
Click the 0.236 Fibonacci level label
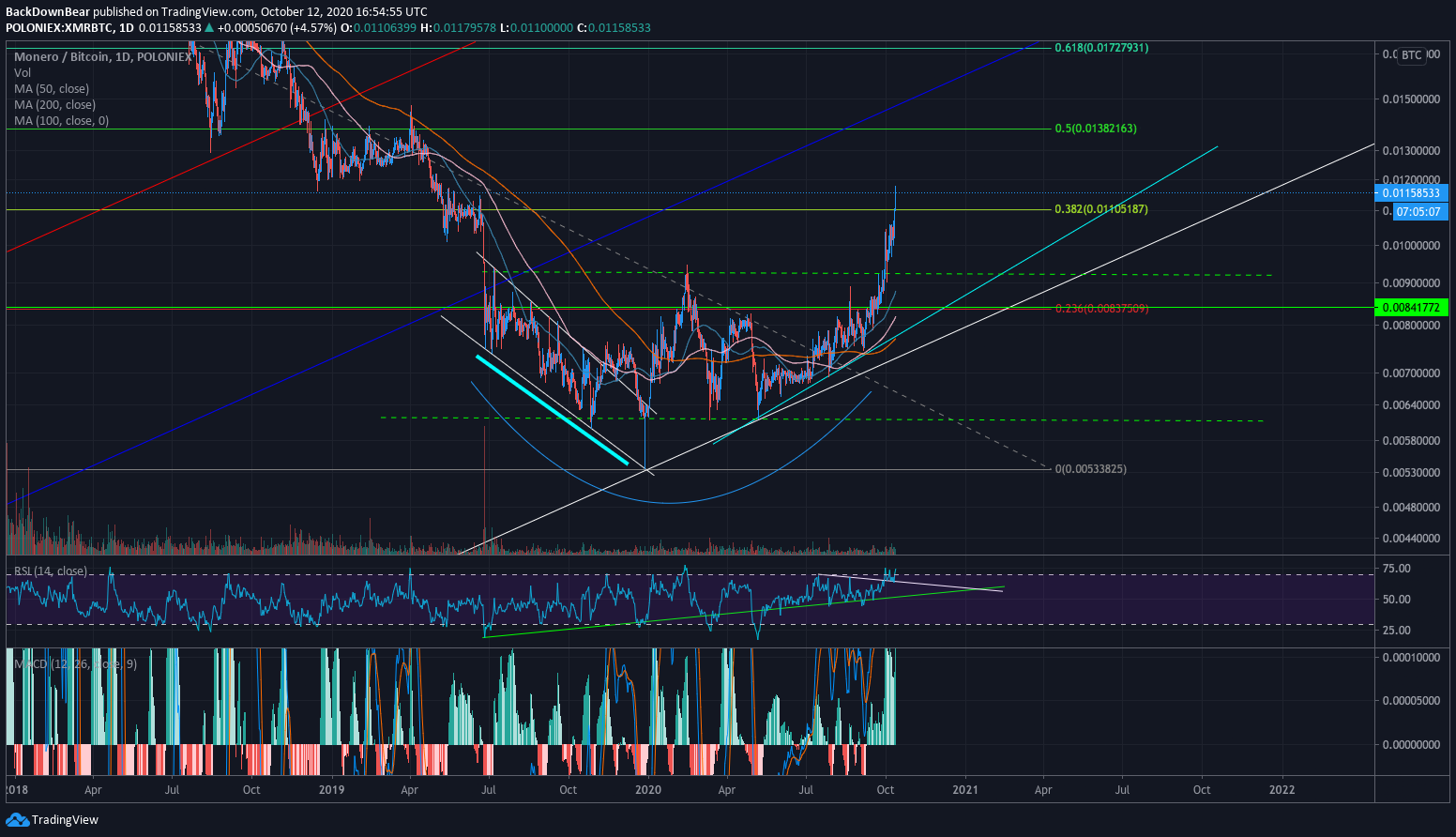[x=1101, y=309]
